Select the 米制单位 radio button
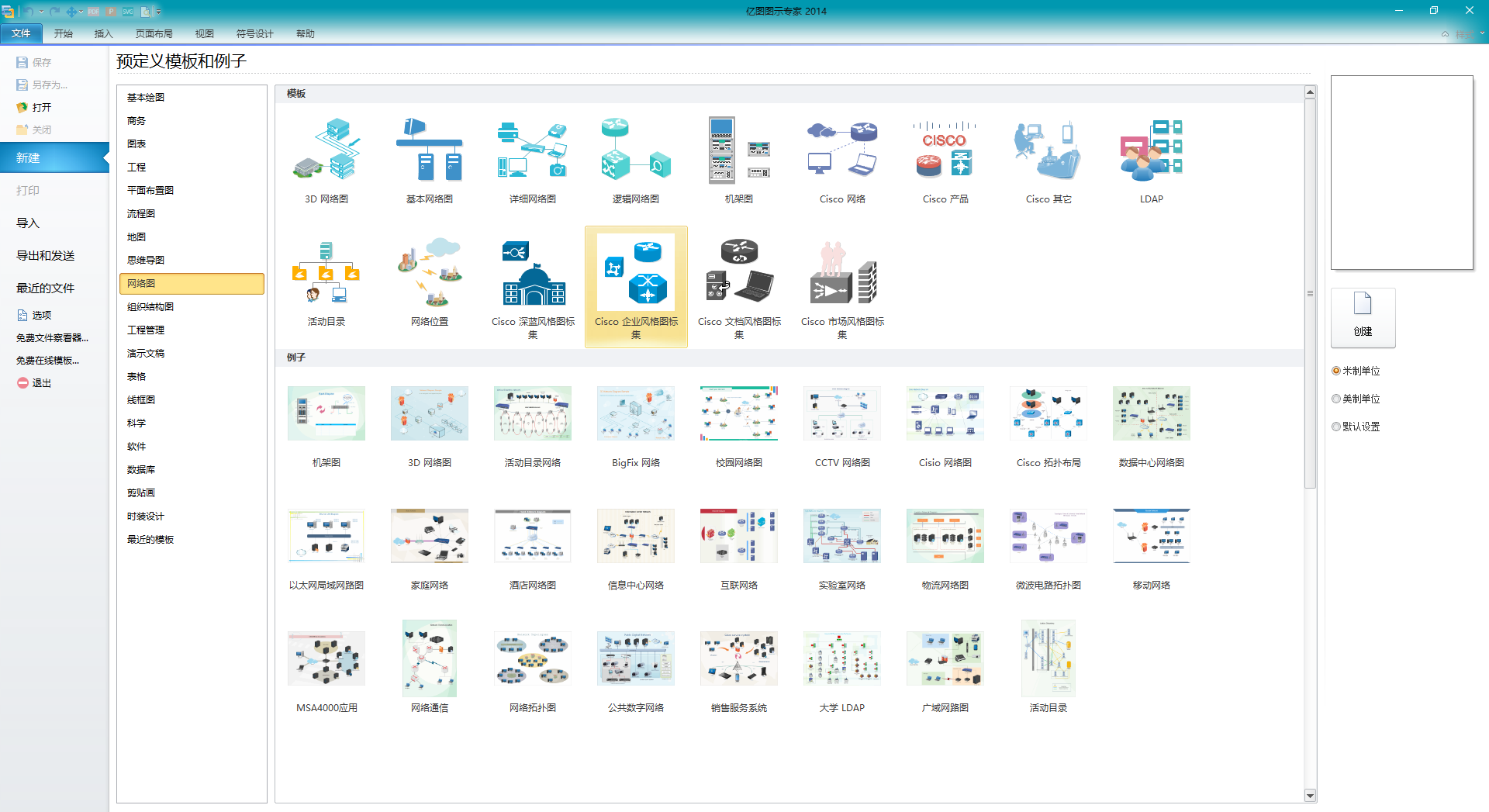Image resolution: width=1489 pixels, height=812 pixels. coord(1336,371)
